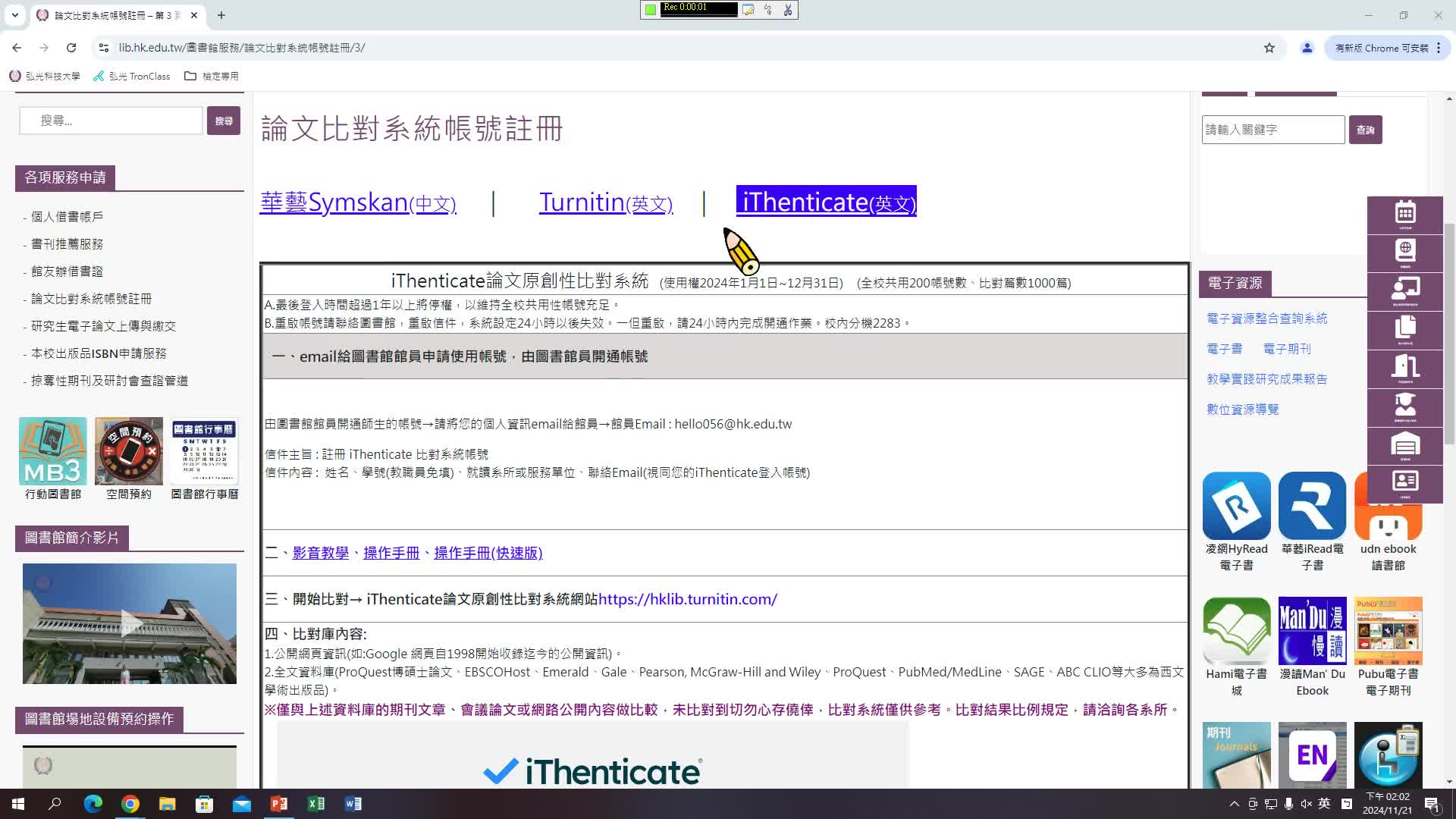Open the 空間預約 icon
Image resolution: width=1456 pixels, height=819 pixels.
129,451
